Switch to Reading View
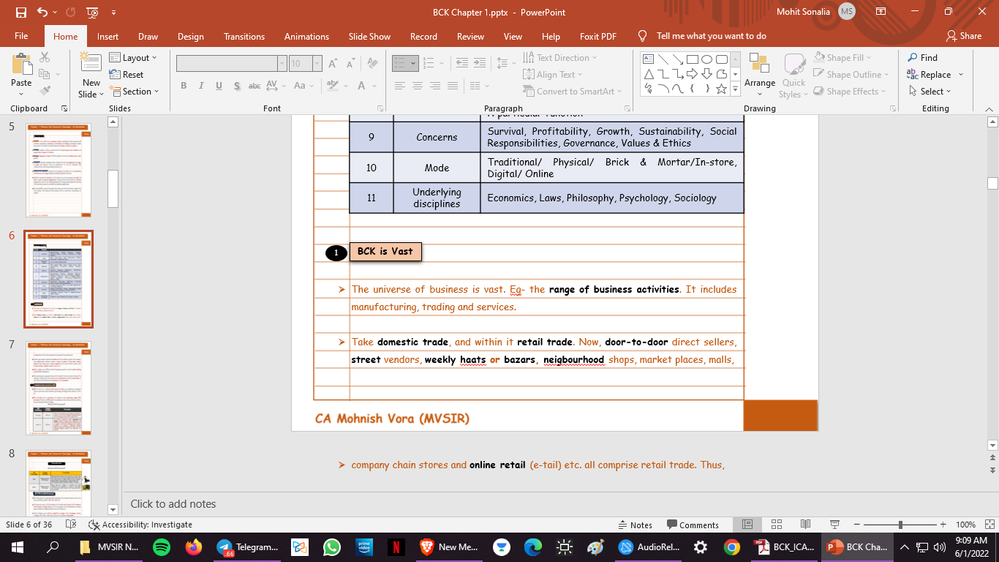This screenshot has height=562, width=999. point(805,524)
